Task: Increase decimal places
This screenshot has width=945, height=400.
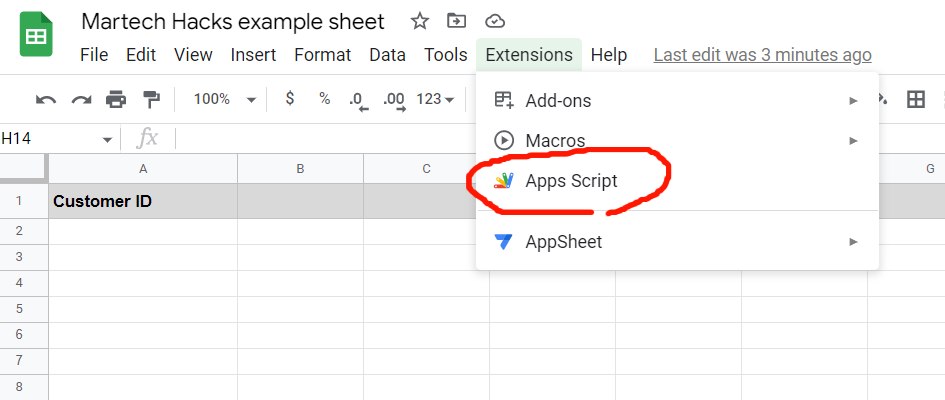Action: (x=394, y=101)
